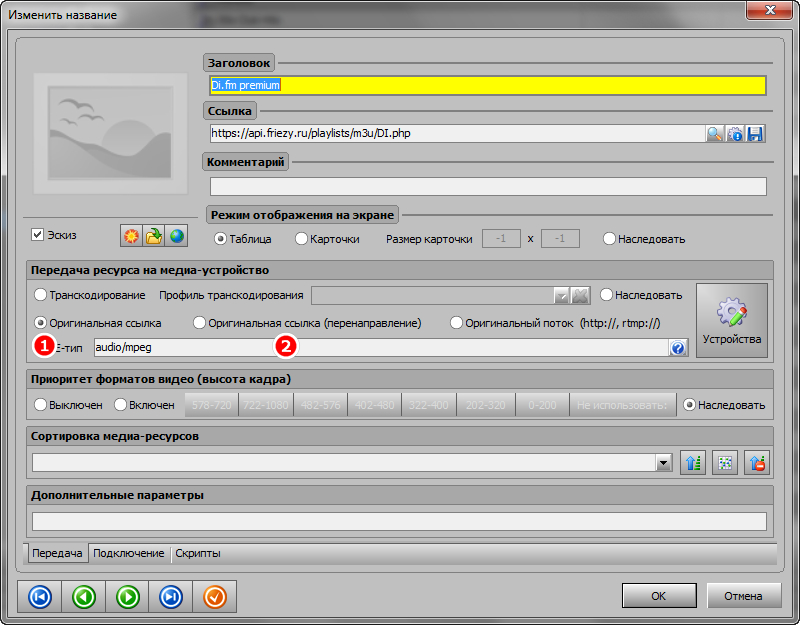Click the magnifier icon beside the Ссылка field
The height and width of the screenshot is (625, 800).
coord(715,134)
